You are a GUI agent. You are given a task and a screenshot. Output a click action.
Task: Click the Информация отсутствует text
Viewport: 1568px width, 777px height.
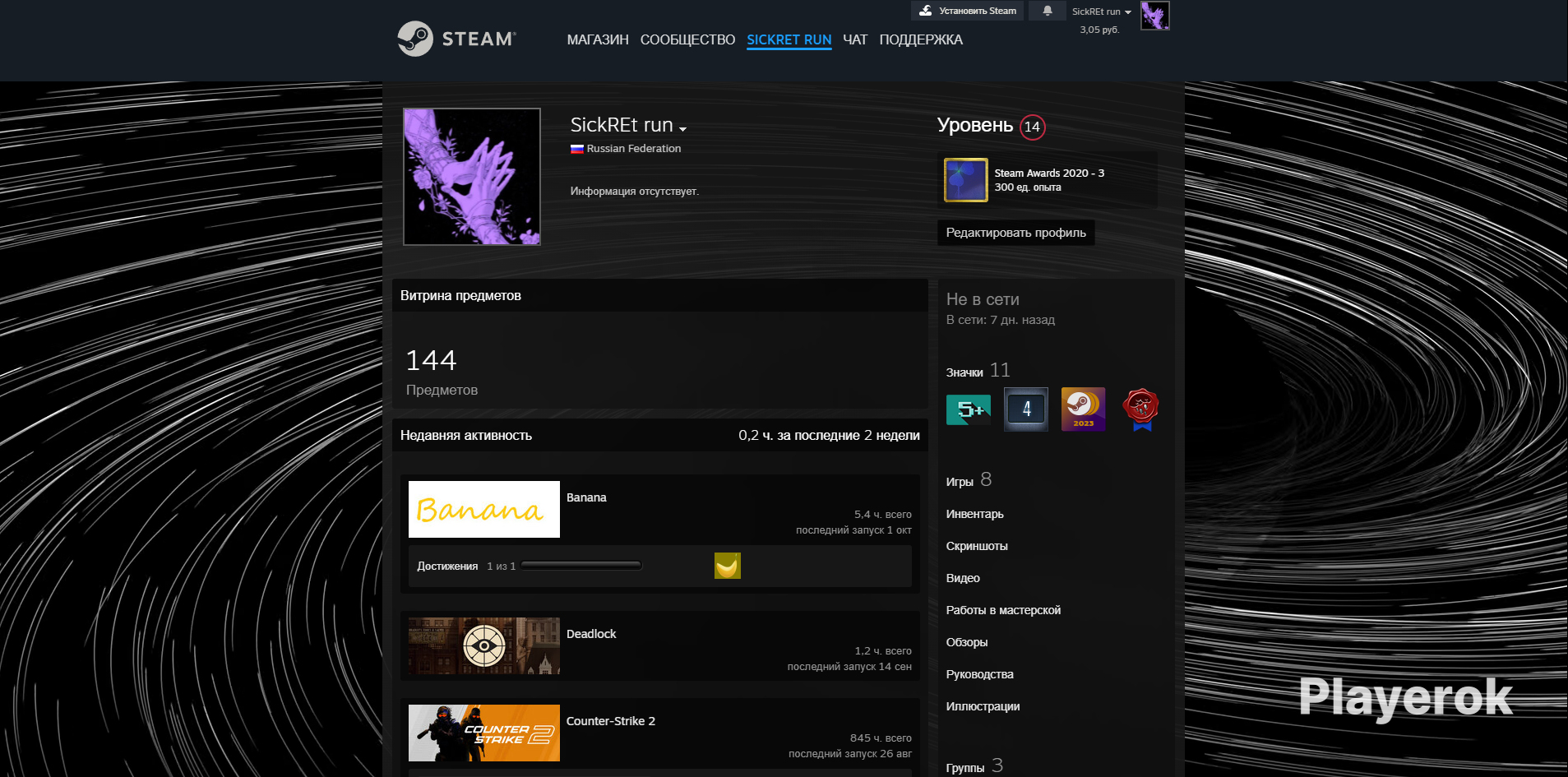coord(635,192)
